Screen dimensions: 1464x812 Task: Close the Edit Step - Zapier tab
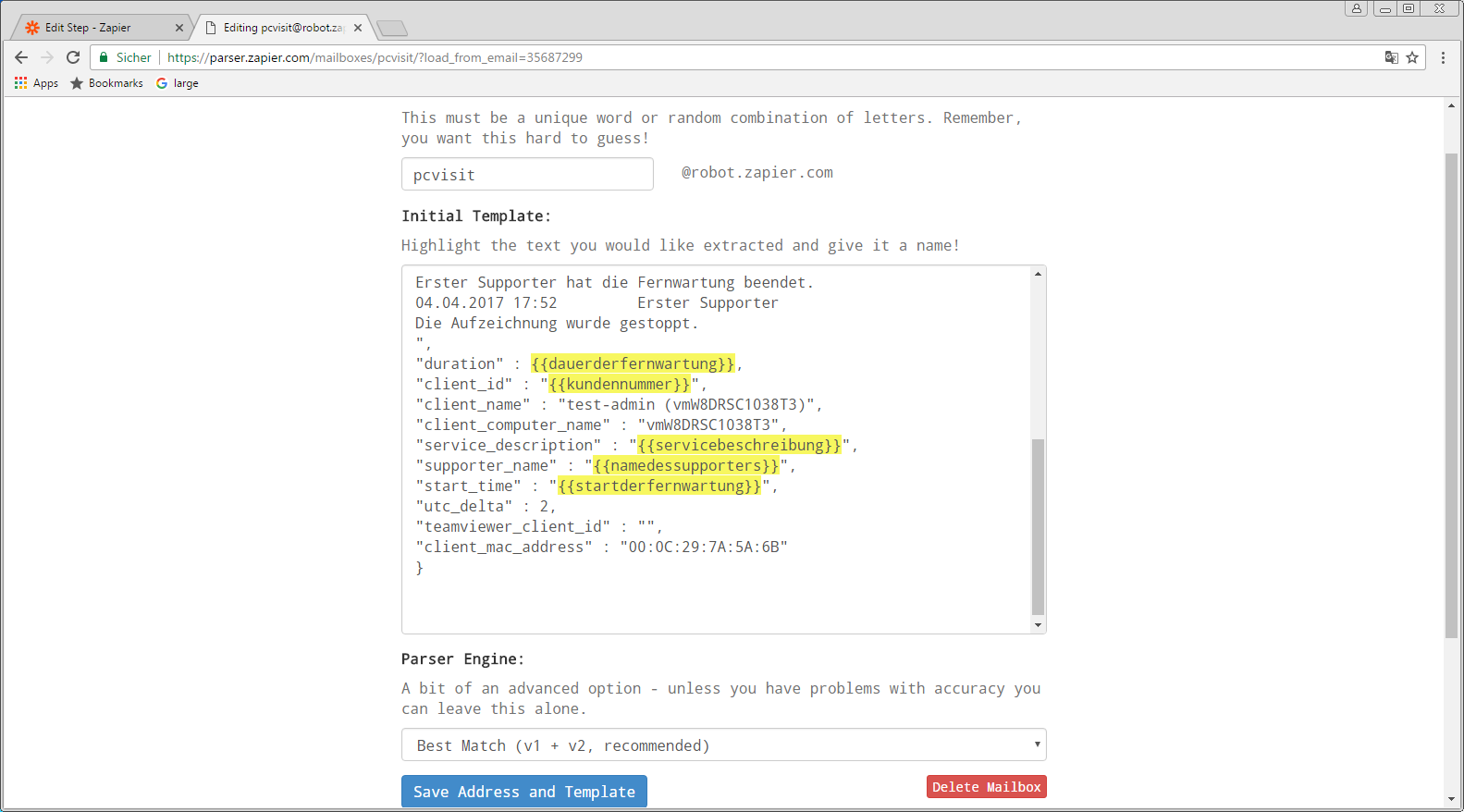click(x=179, y=28)
